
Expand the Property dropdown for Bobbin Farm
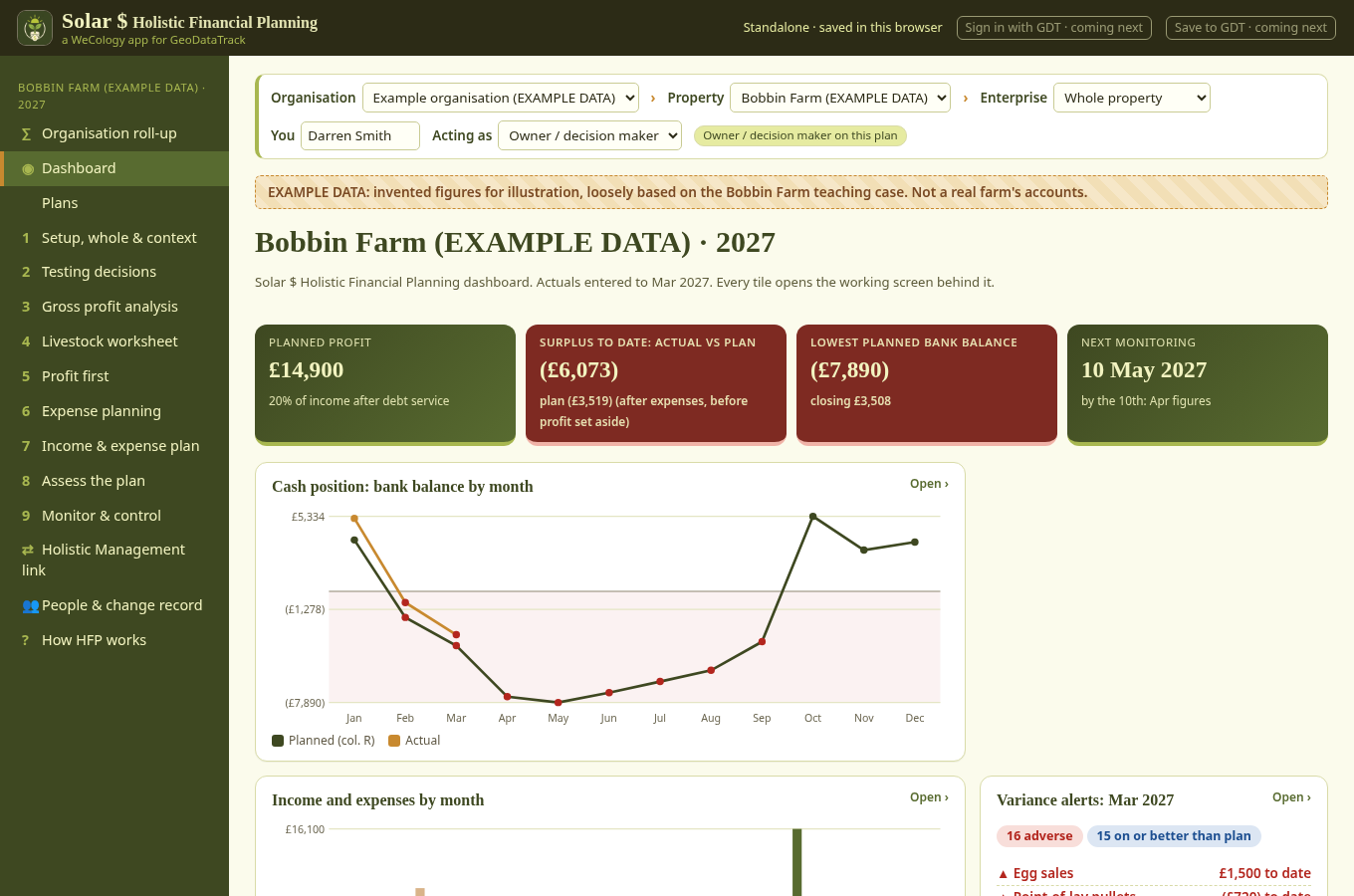click(840, 98)
